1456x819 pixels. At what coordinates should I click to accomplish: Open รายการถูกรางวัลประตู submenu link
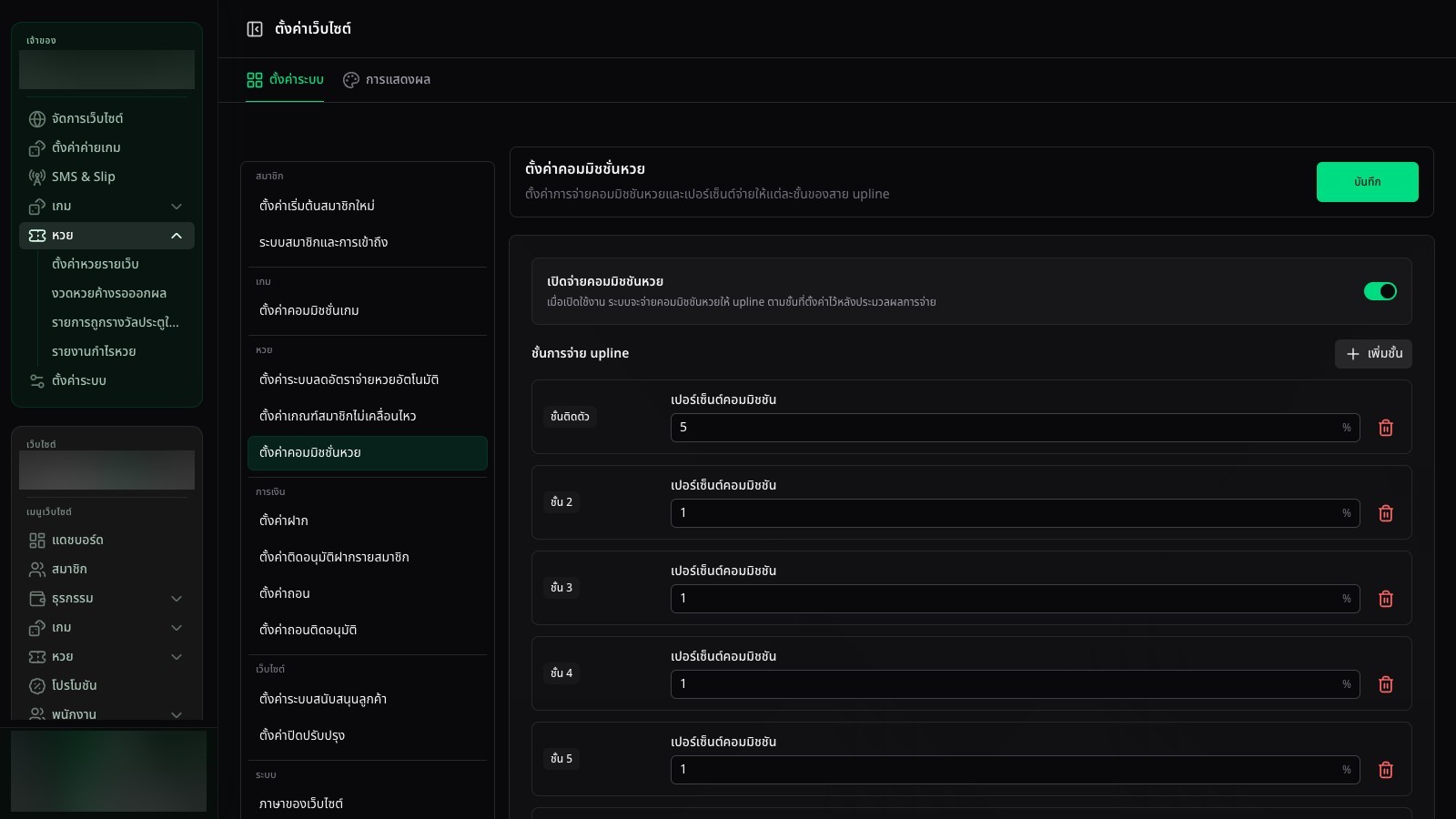(116, 322)
